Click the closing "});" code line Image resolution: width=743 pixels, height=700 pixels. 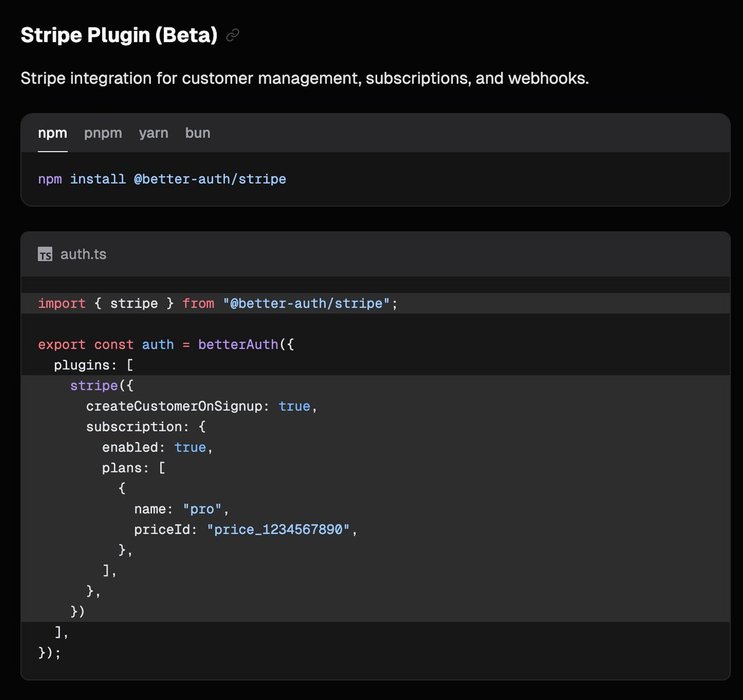pos(50,653)
